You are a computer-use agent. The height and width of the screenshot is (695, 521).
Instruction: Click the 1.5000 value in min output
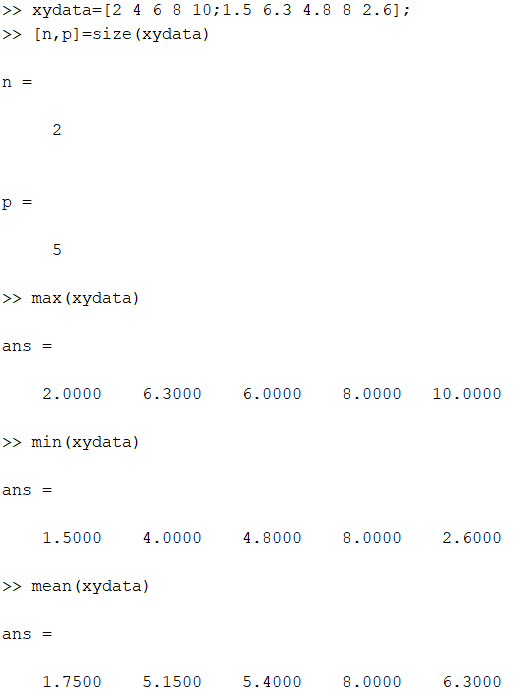click(x=72, y=538)
